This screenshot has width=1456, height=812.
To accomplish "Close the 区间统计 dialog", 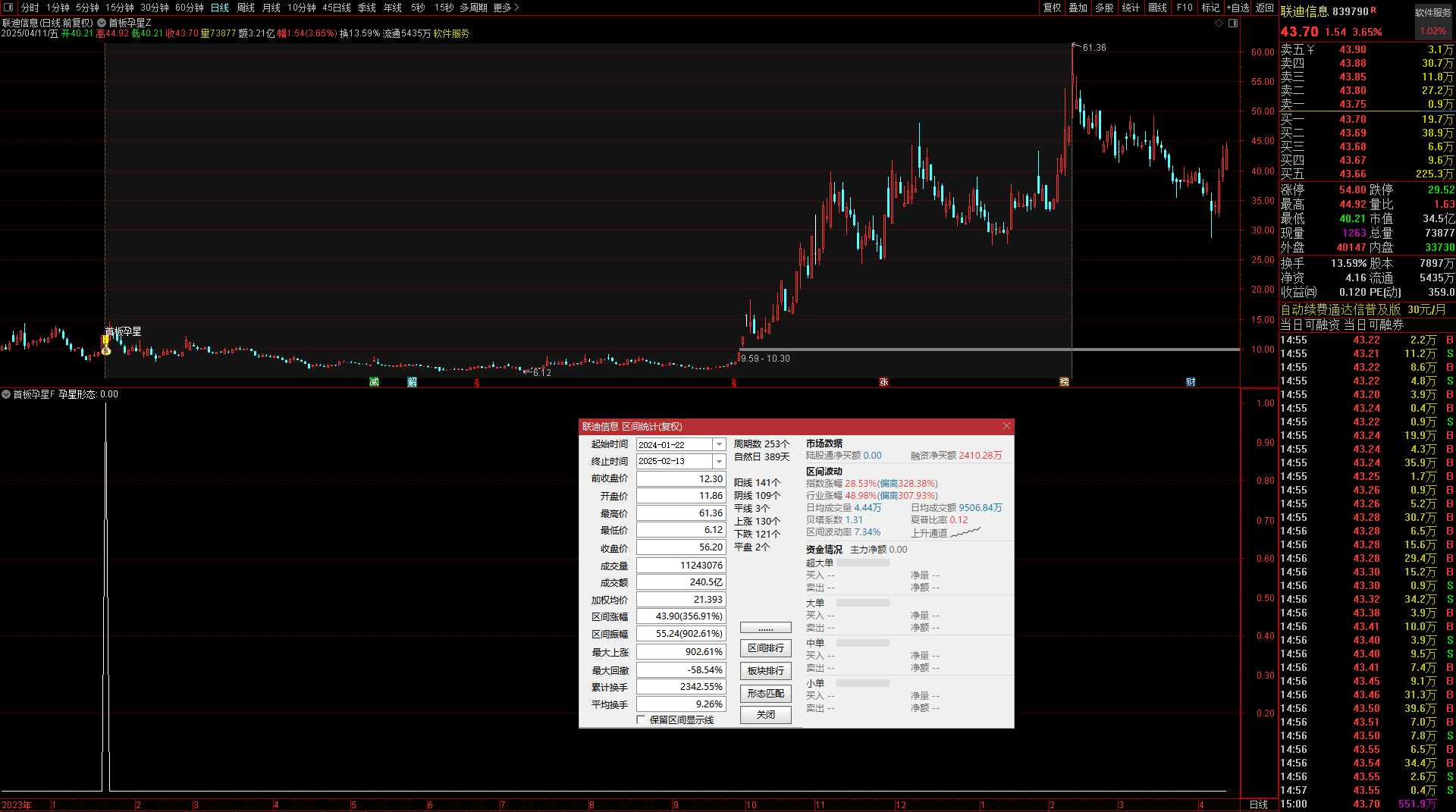I will coord(1006,426).
